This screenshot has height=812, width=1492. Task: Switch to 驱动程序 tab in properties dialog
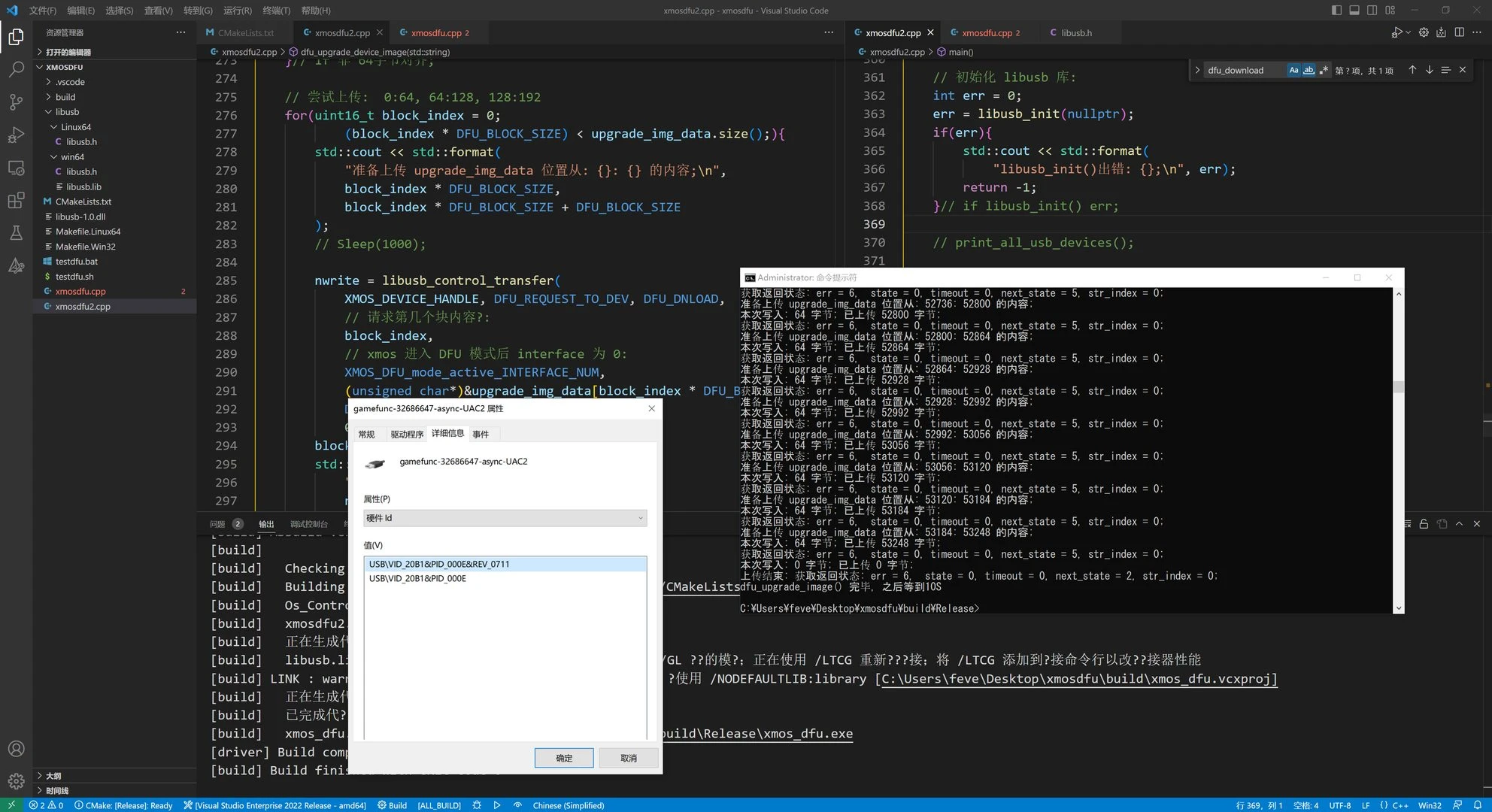click(407, 435)
